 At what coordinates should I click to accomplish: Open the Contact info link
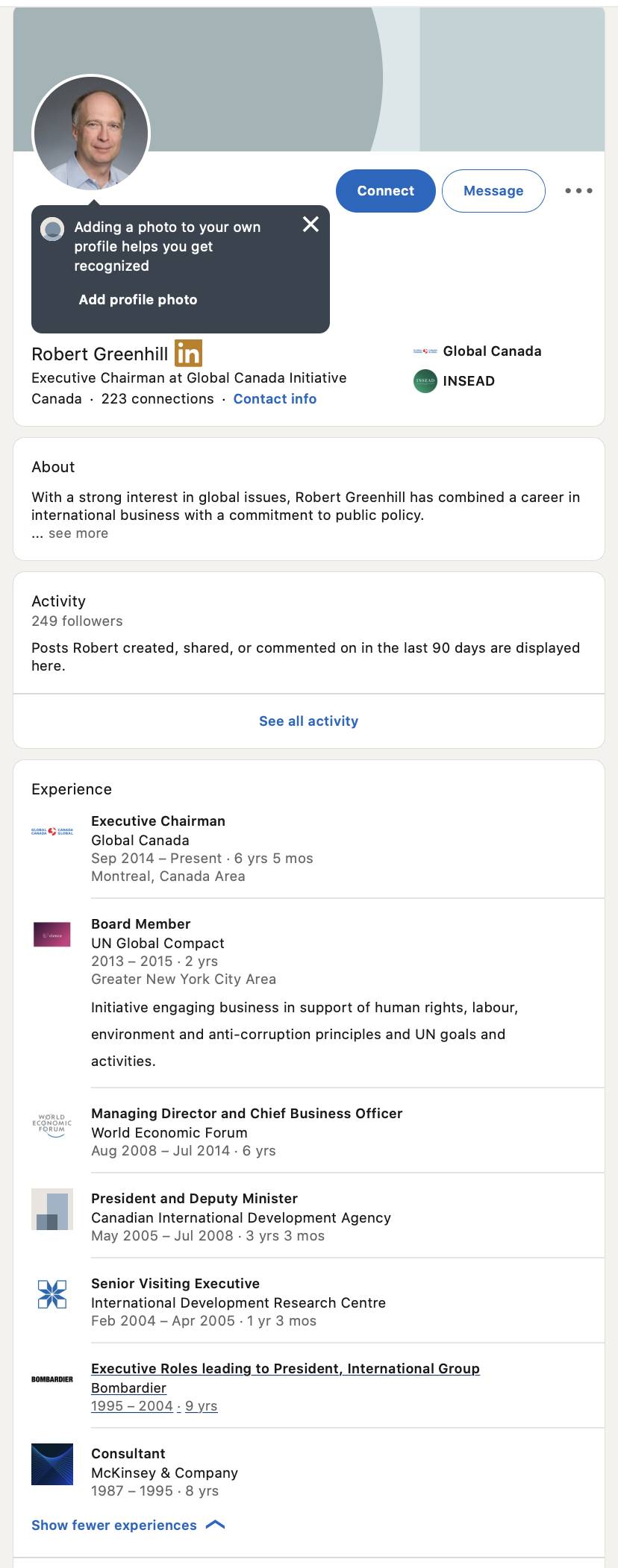tap(275, 399)
